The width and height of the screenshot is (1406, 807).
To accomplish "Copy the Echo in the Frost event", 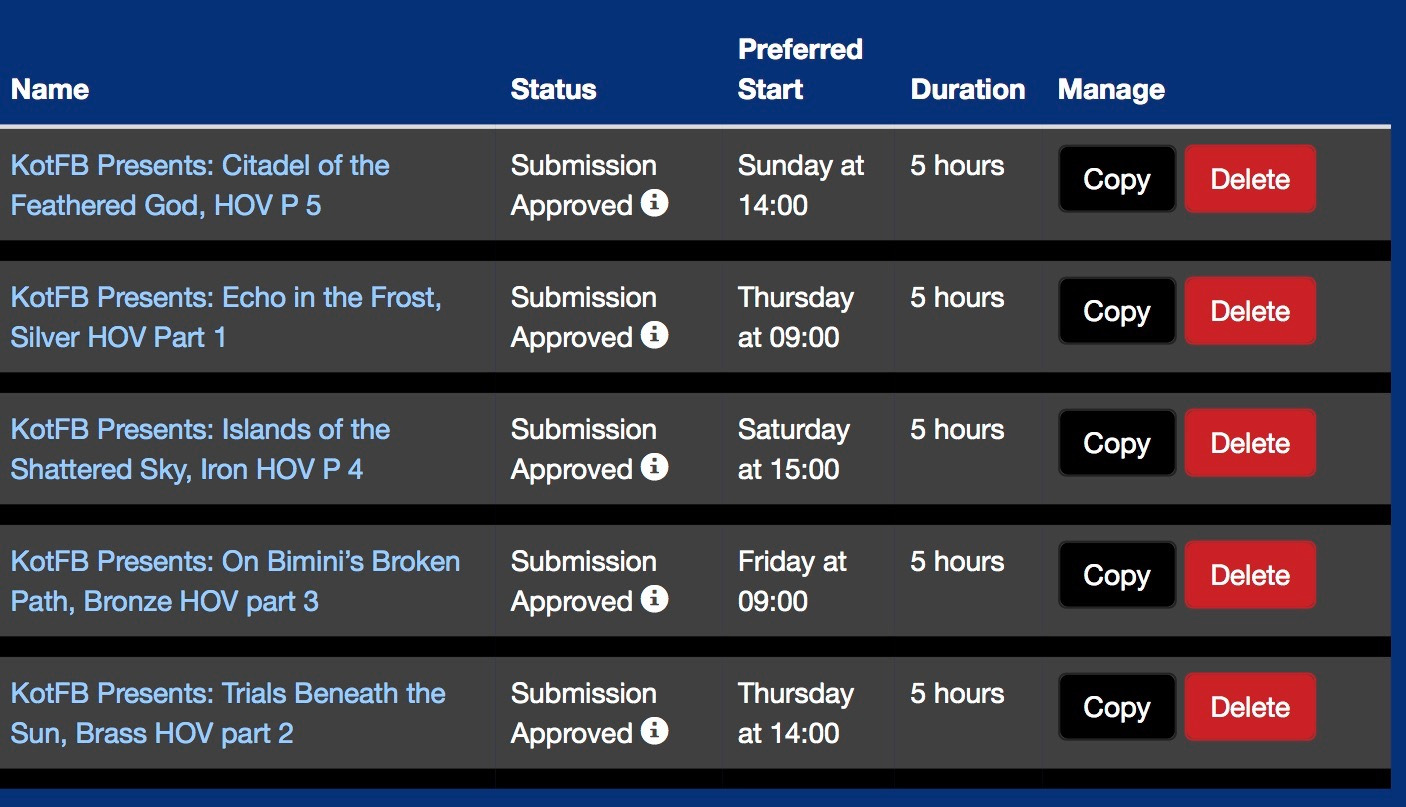I will pos(1117,312).
